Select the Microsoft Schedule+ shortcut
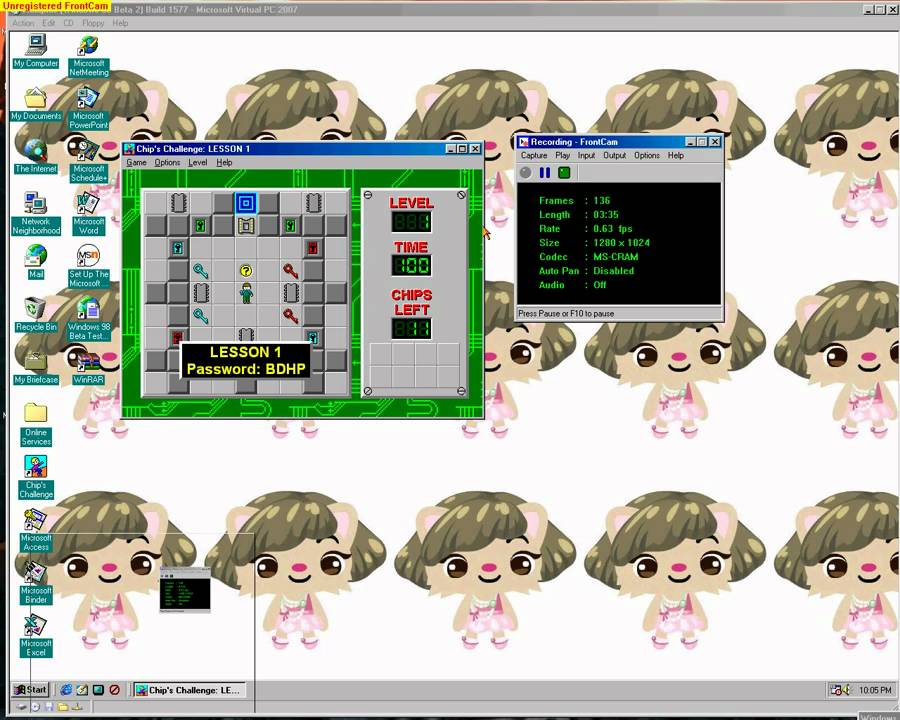 pyautogui.click(x=88, y=161)
